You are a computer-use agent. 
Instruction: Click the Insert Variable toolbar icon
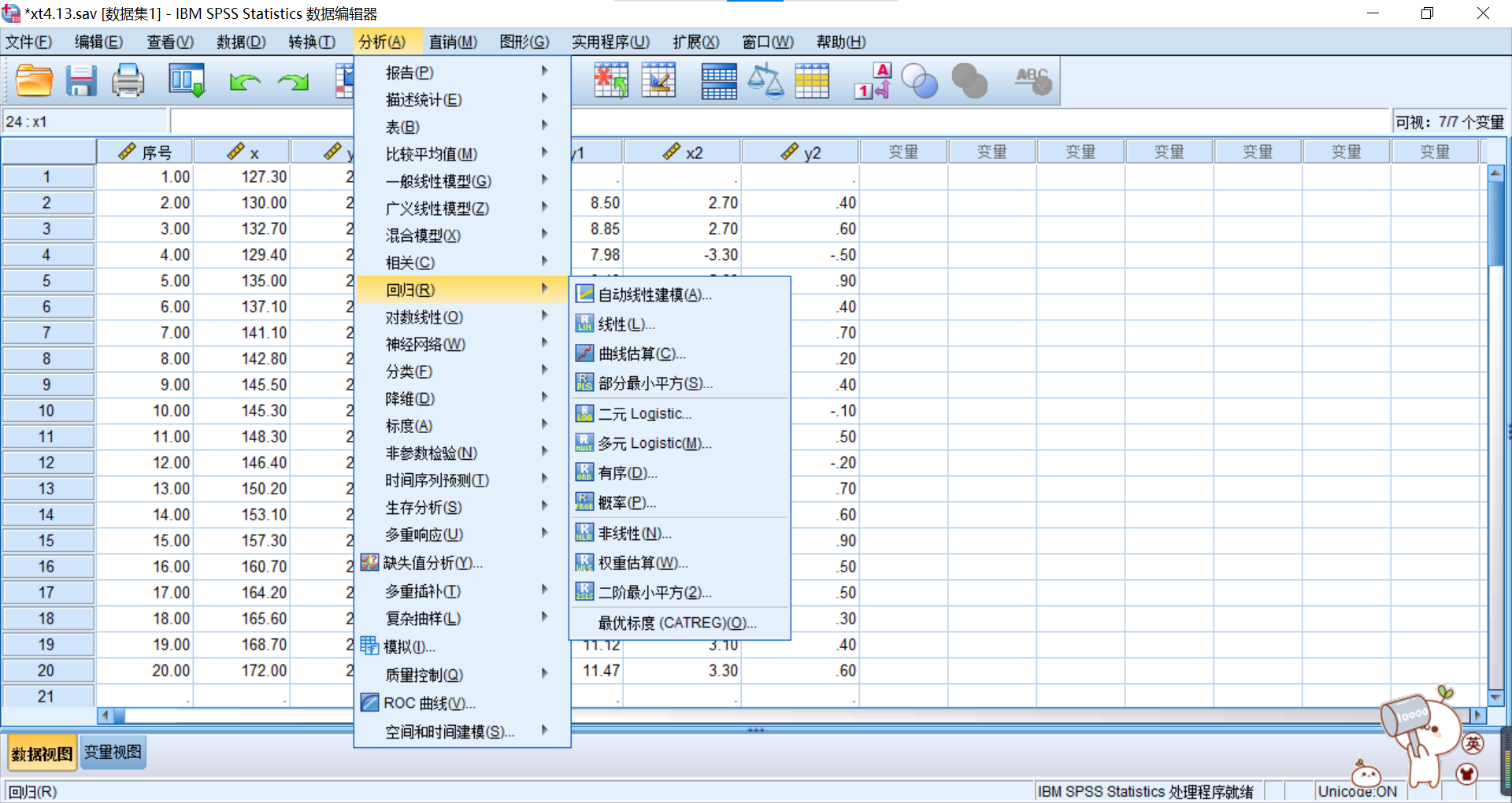[658, 80]
